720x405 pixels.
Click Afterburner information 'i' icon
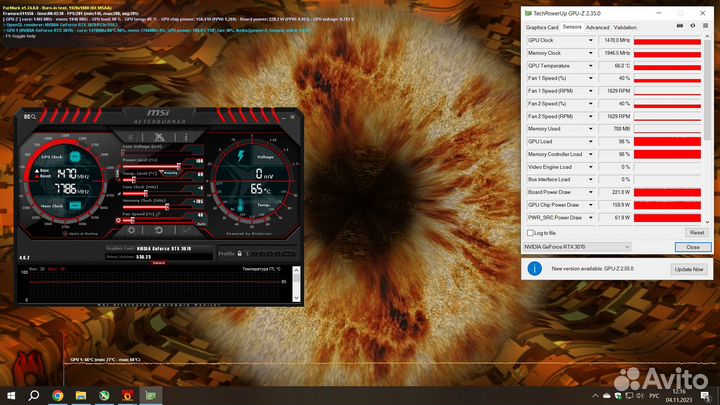(186, 137)
